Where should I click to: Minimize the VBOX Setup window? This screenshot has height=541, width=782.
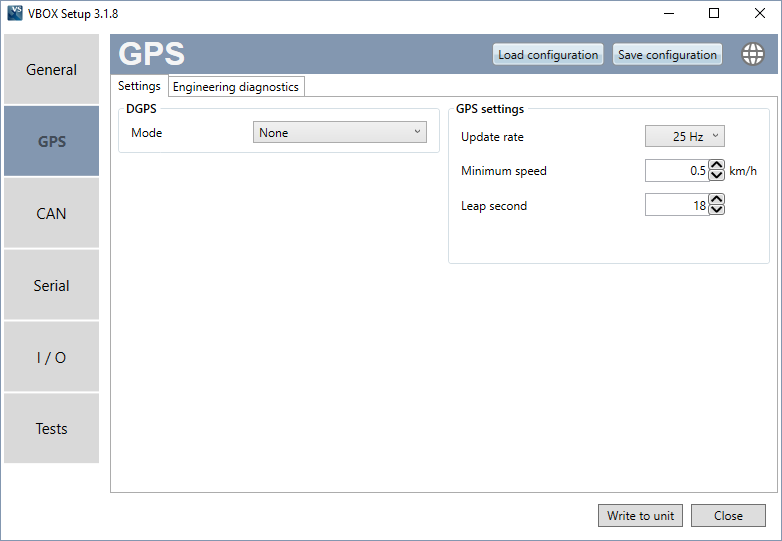click(x=669, y=13)
